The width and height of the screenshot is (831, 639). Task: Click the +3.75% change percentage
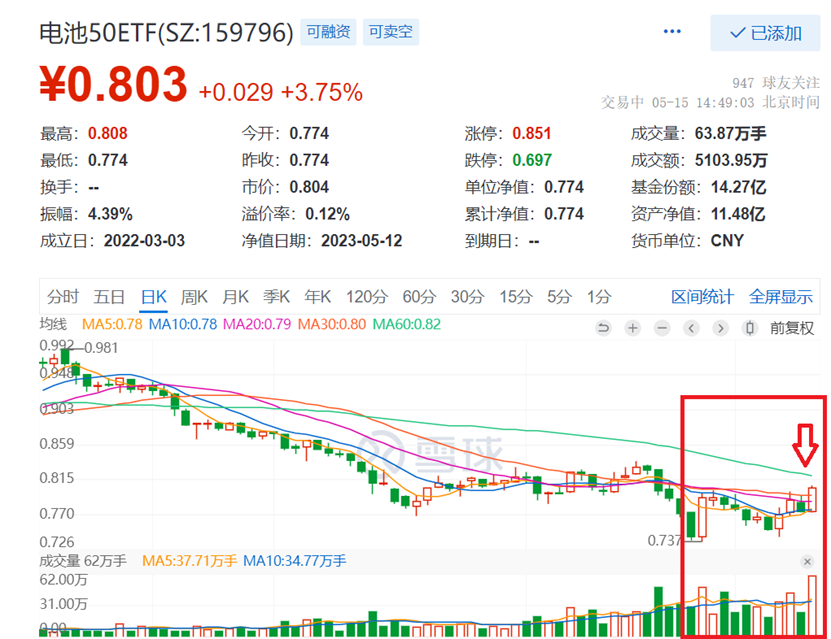pos(322,92)
